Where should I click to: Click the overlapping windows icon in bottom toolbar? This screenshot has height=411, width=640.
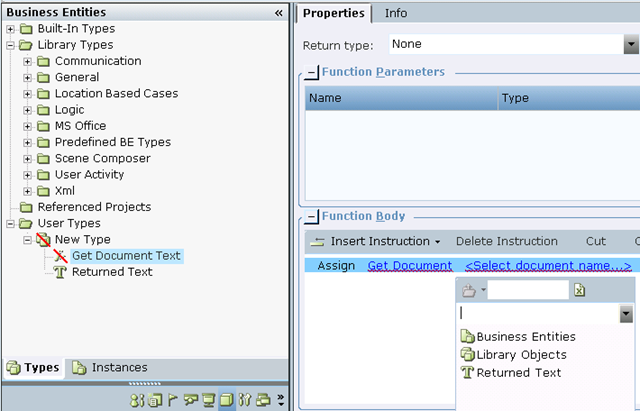263,400
